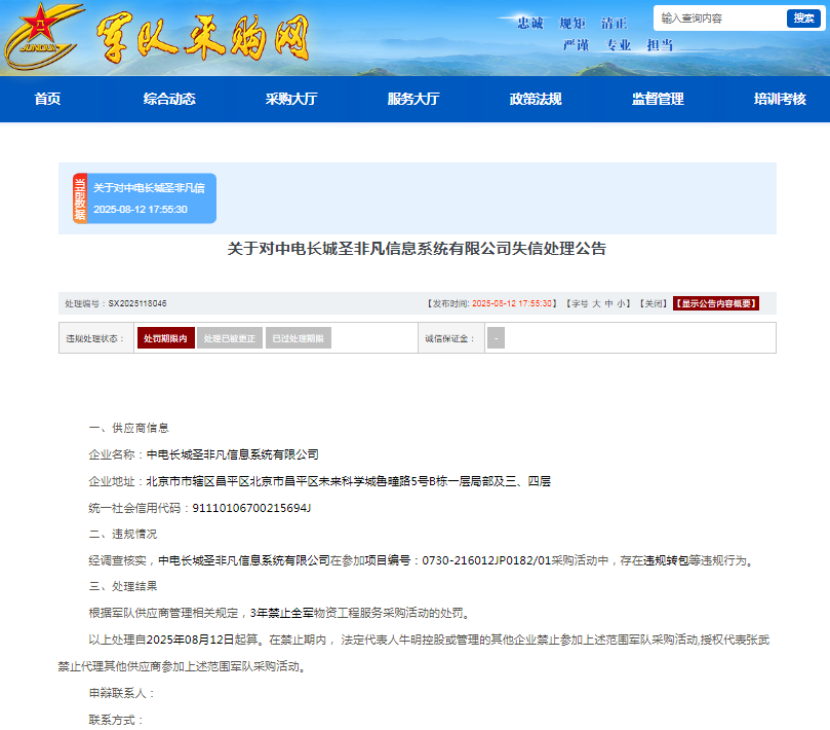Click the processing number SX2025118046
The height and width of the screenshot is (730, 830).
click(x=137, y=304)
